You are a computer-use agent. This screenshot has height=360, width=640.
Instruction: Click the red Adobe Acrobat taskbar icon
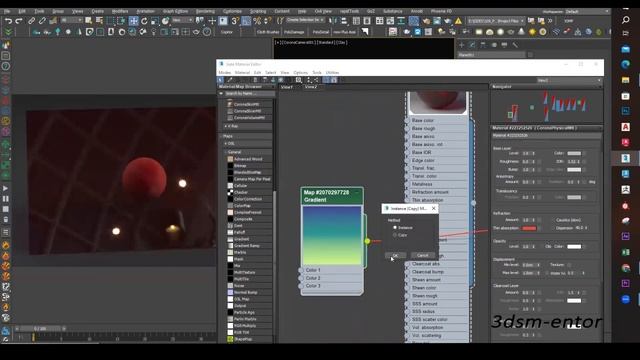click(x=625, y=127)
